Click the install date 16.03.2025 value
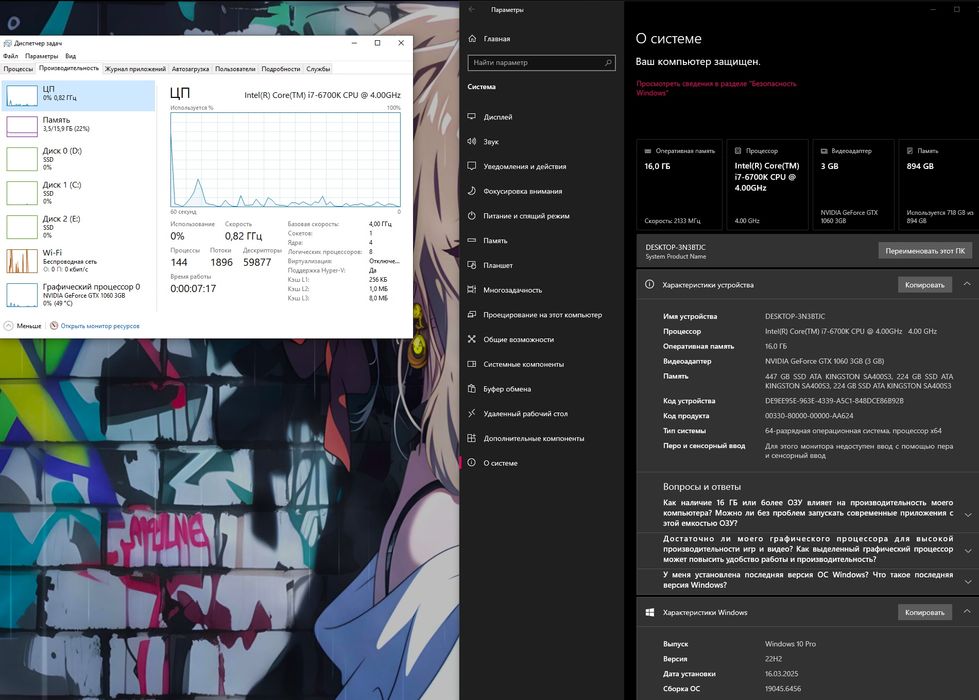Image resolution: width=979 pixels, height=700 pixels. click(x=781, y=674)
